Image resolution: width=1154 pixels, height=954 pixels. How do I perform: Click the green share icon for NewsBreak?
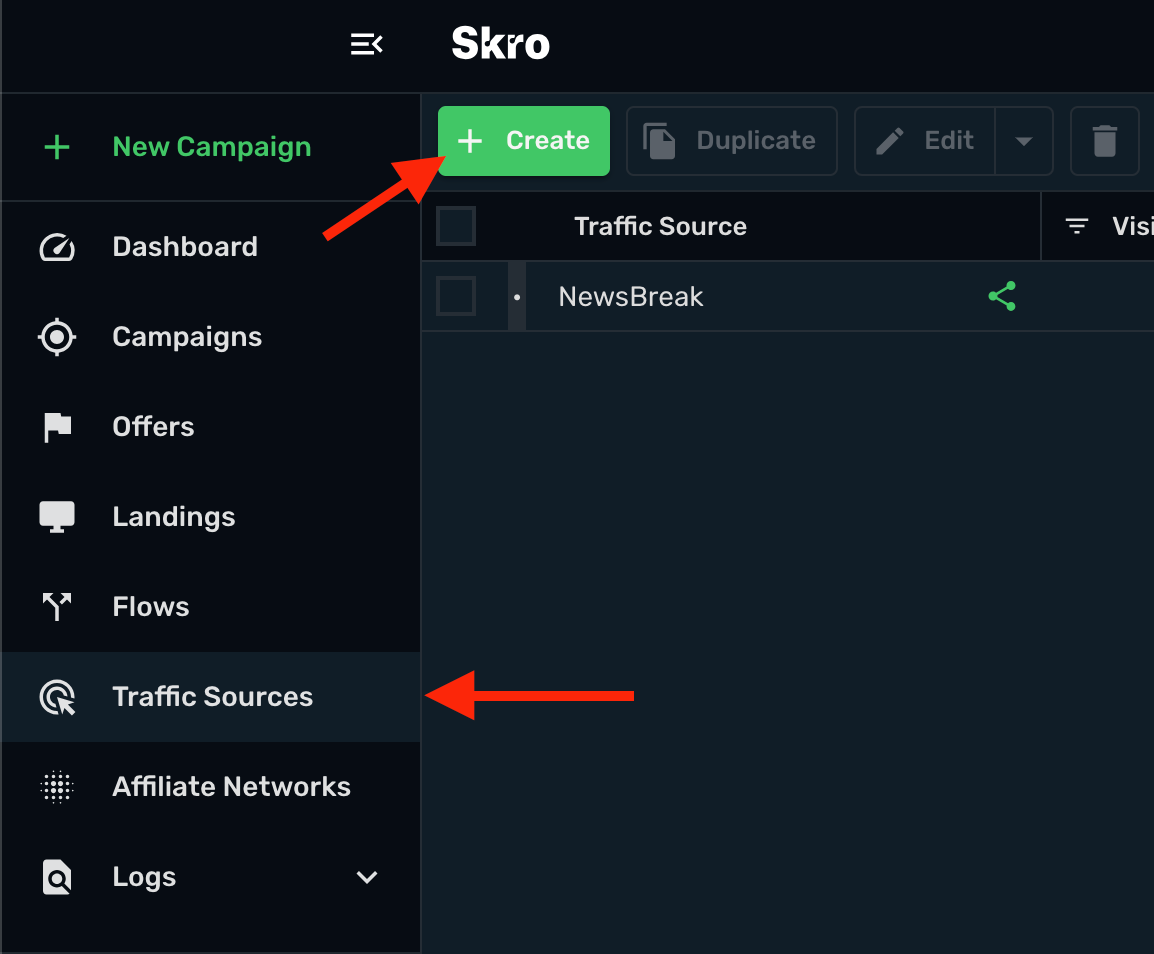1002,296
